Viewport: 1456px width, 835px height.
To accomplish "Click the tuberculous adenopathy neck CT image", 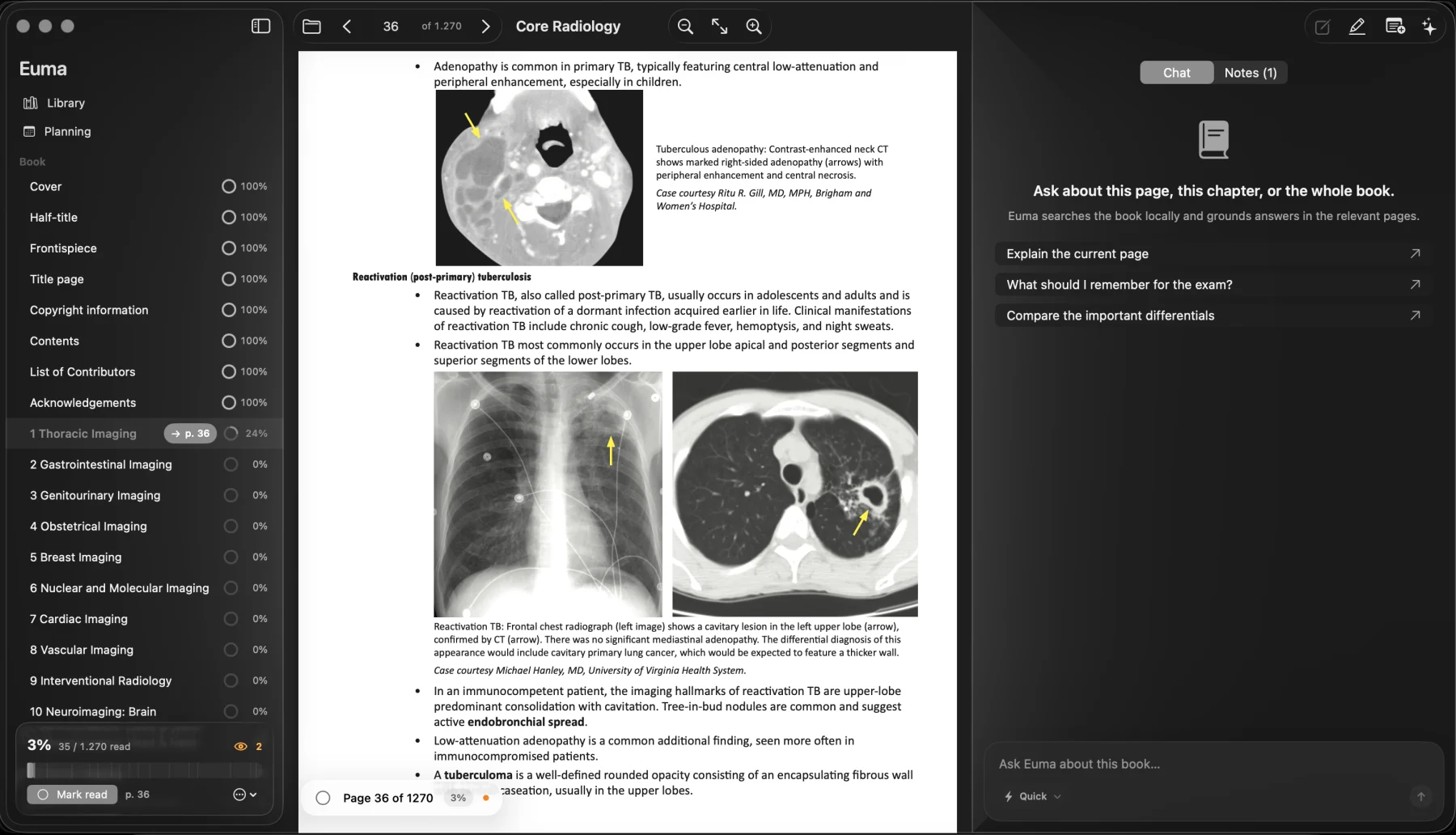I will [x=540, y=178].
